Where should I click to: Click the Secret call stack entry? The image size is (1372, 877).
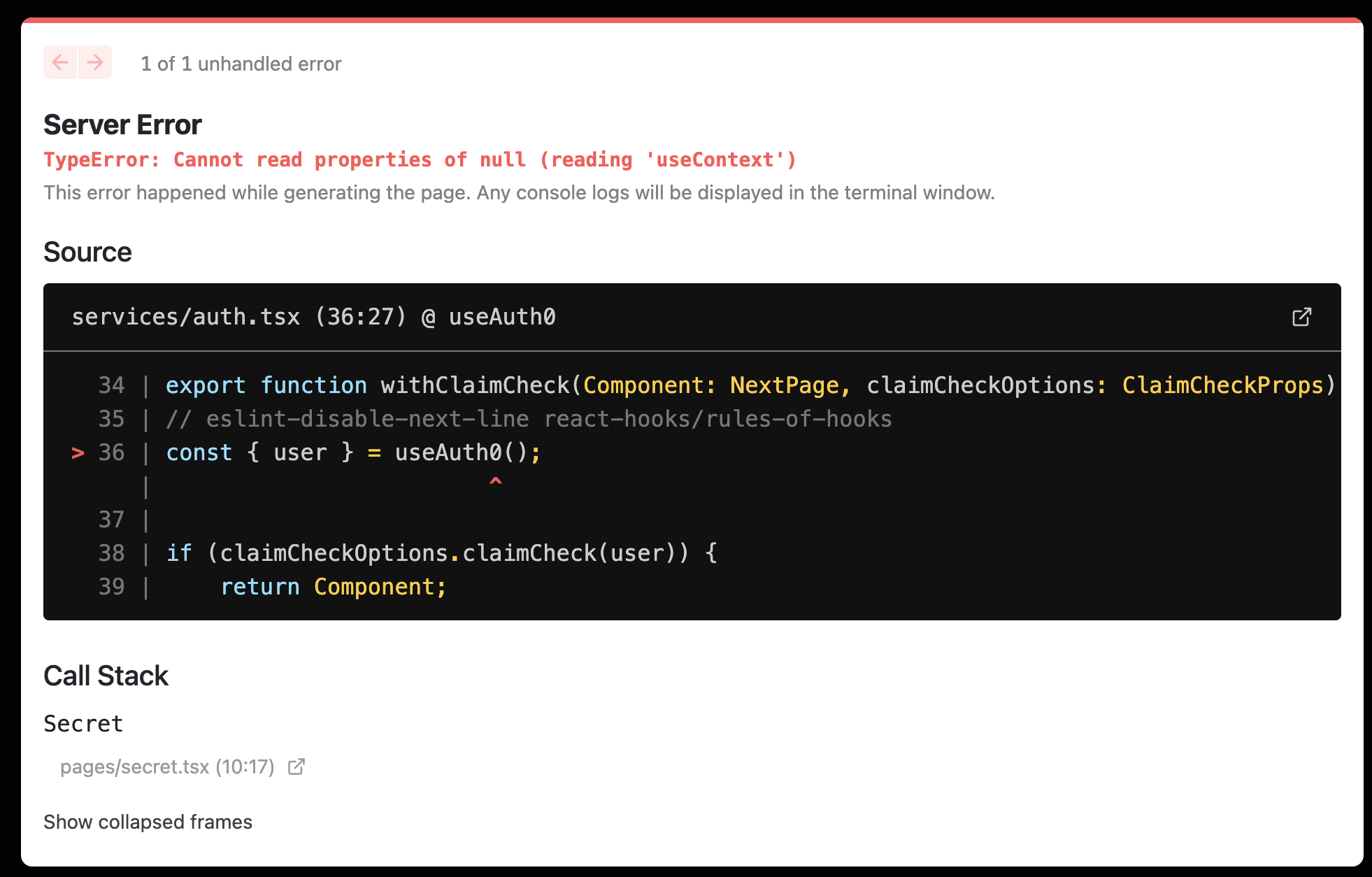pos(83,723)
